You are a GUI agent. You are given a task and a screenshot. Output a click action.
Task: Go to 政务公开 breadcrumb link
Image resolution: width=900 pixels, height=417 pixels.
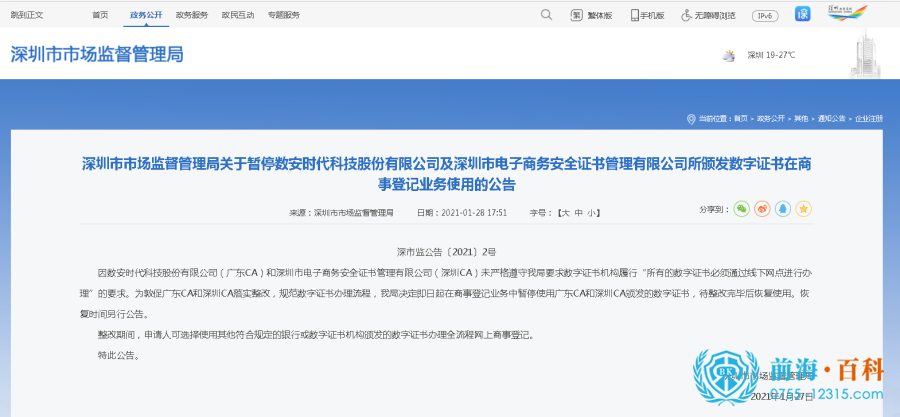coord(770,119)
